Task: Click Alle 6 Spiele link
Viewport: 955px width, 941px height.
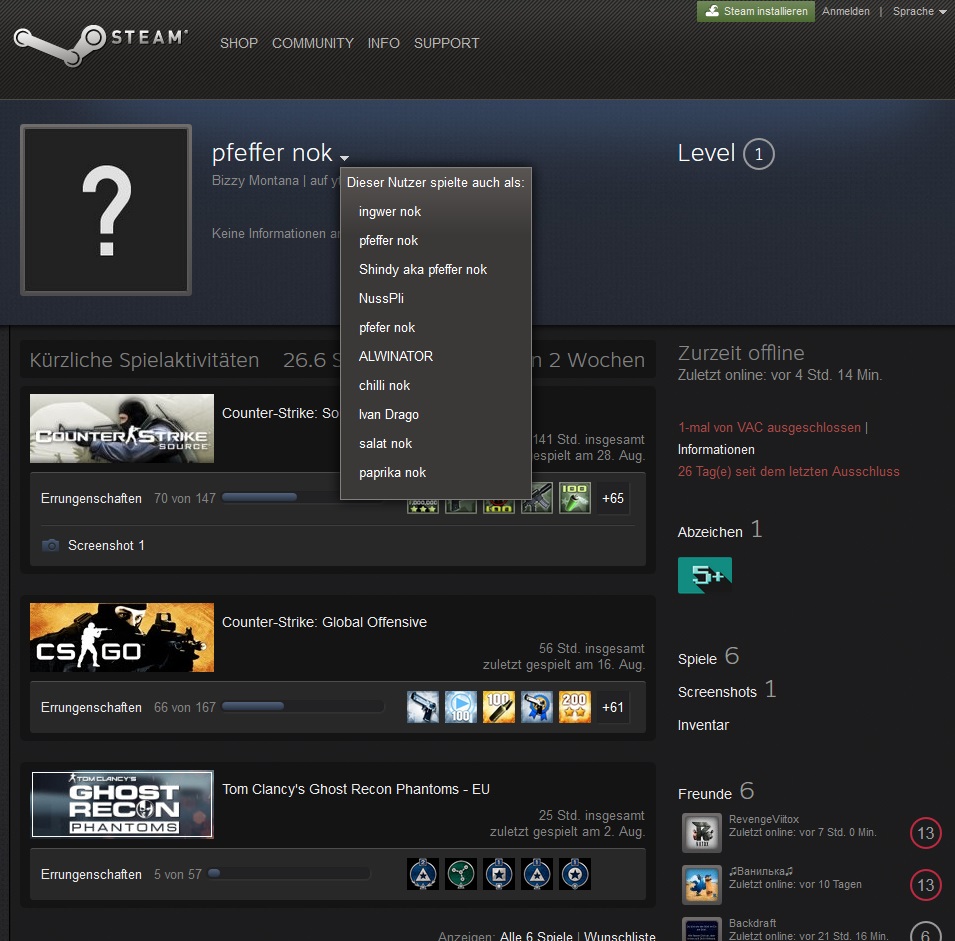Action: (536, 936)
